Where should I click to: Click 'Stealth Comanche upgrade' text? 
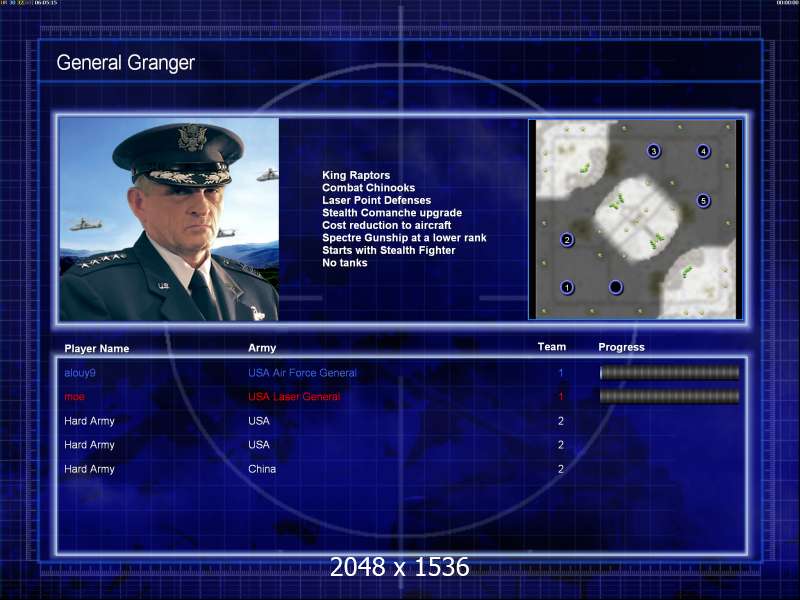click(392, 213)
